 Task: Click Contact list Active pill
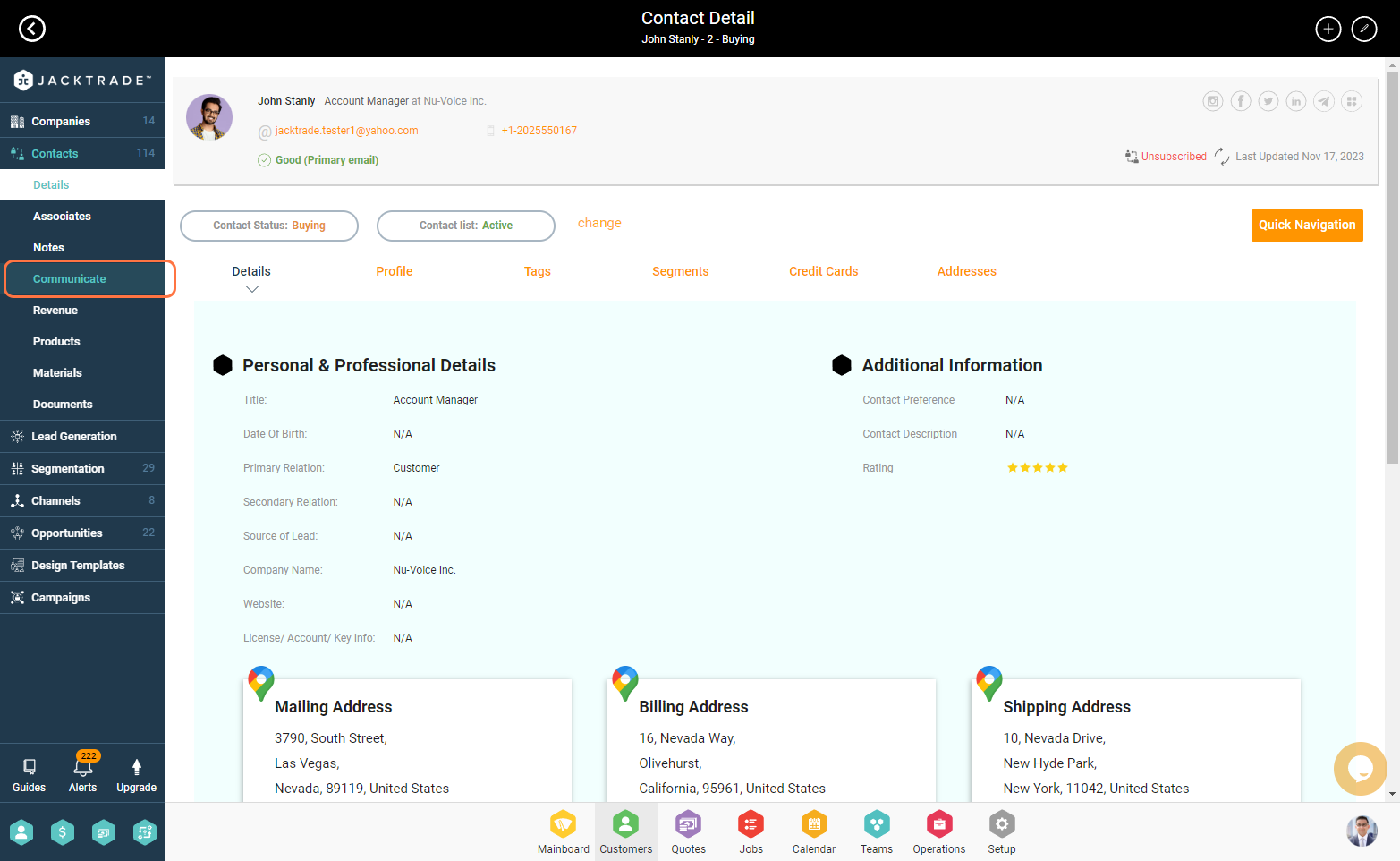(466, 226)
